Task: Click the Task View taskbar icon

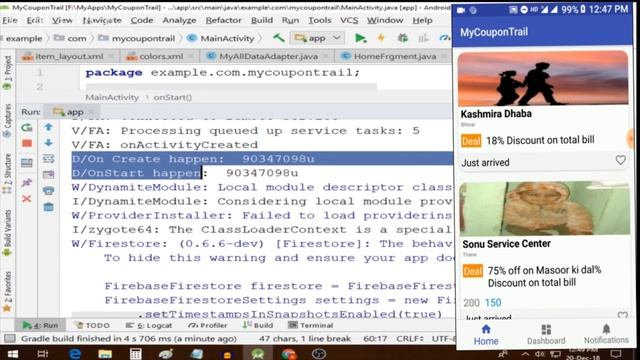Action: tap(42, 353)
